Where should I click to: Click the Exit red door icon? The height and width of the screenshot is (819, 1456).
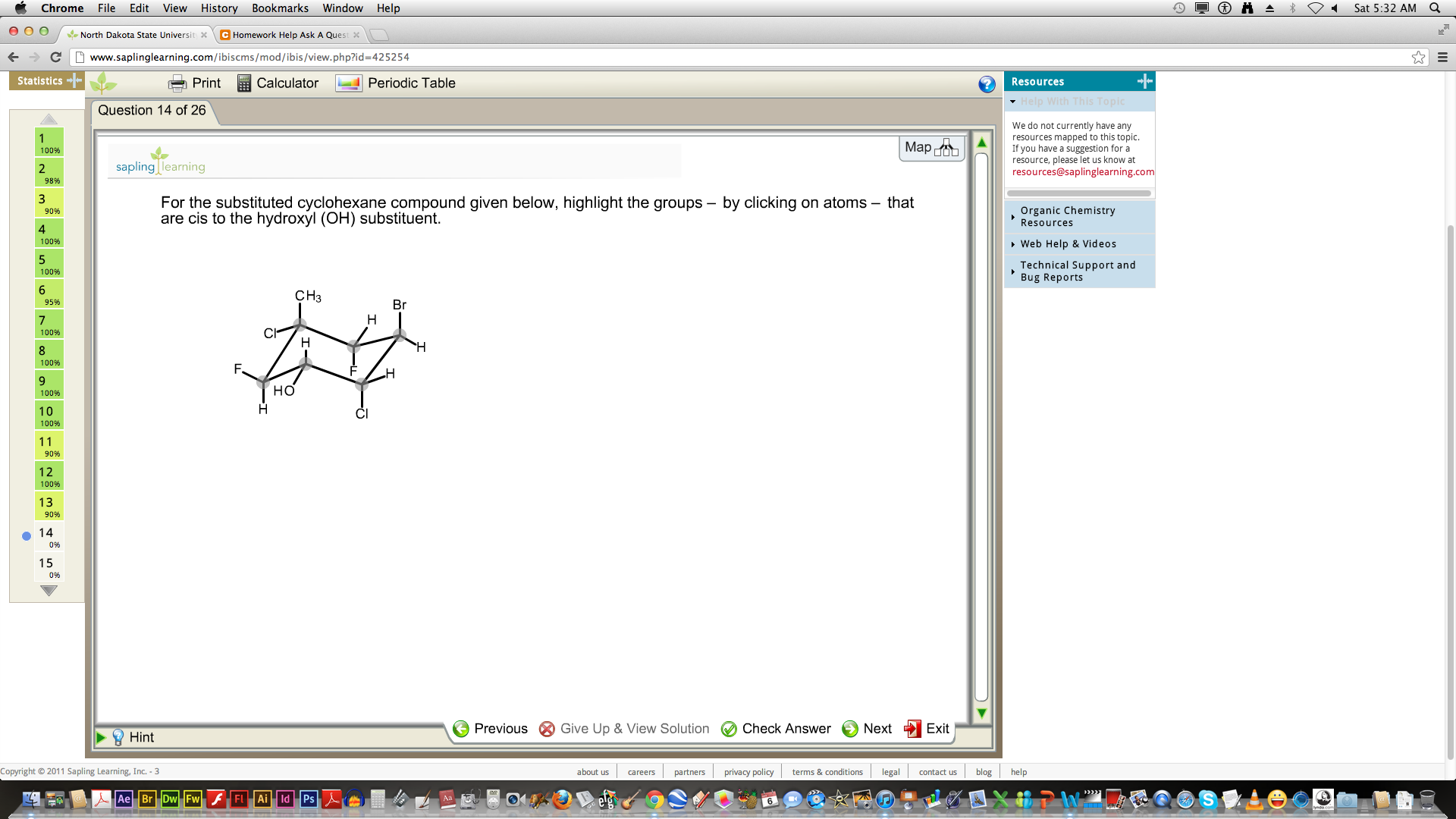pyautogui.click(x=911, y=729)
